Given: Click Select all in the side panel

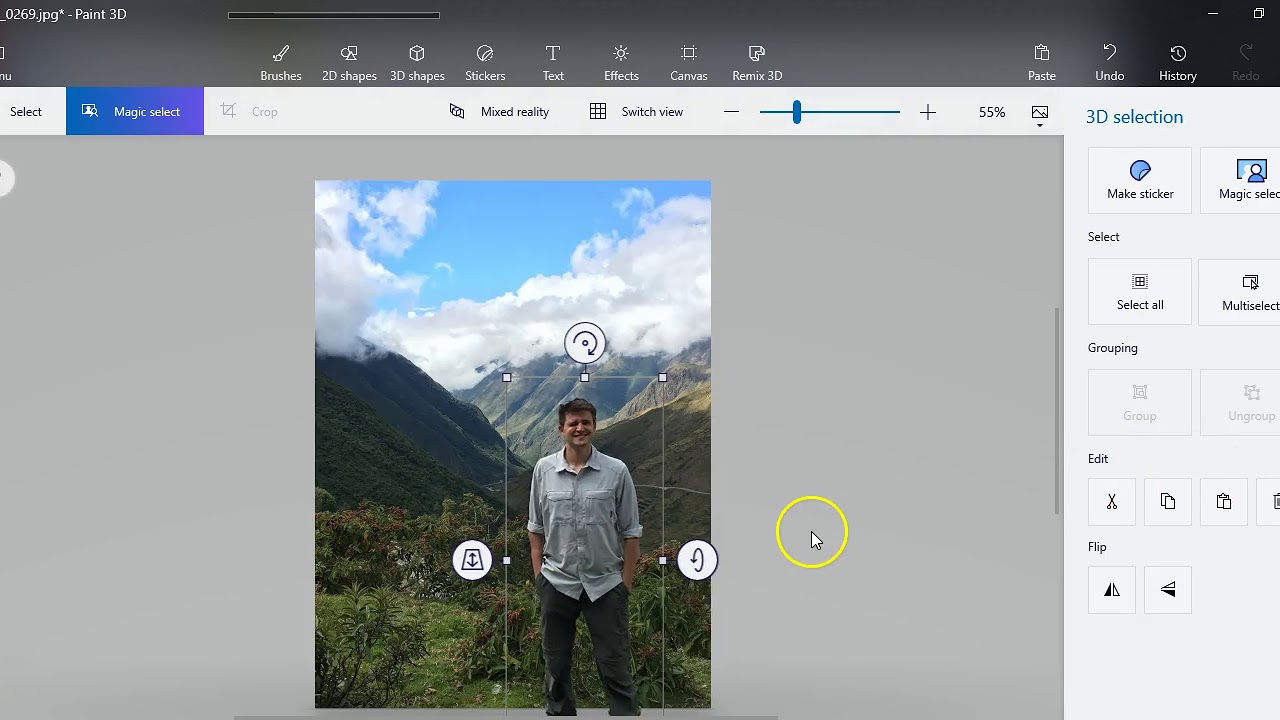Looking at the screenshot, I should coord(1140,292).
